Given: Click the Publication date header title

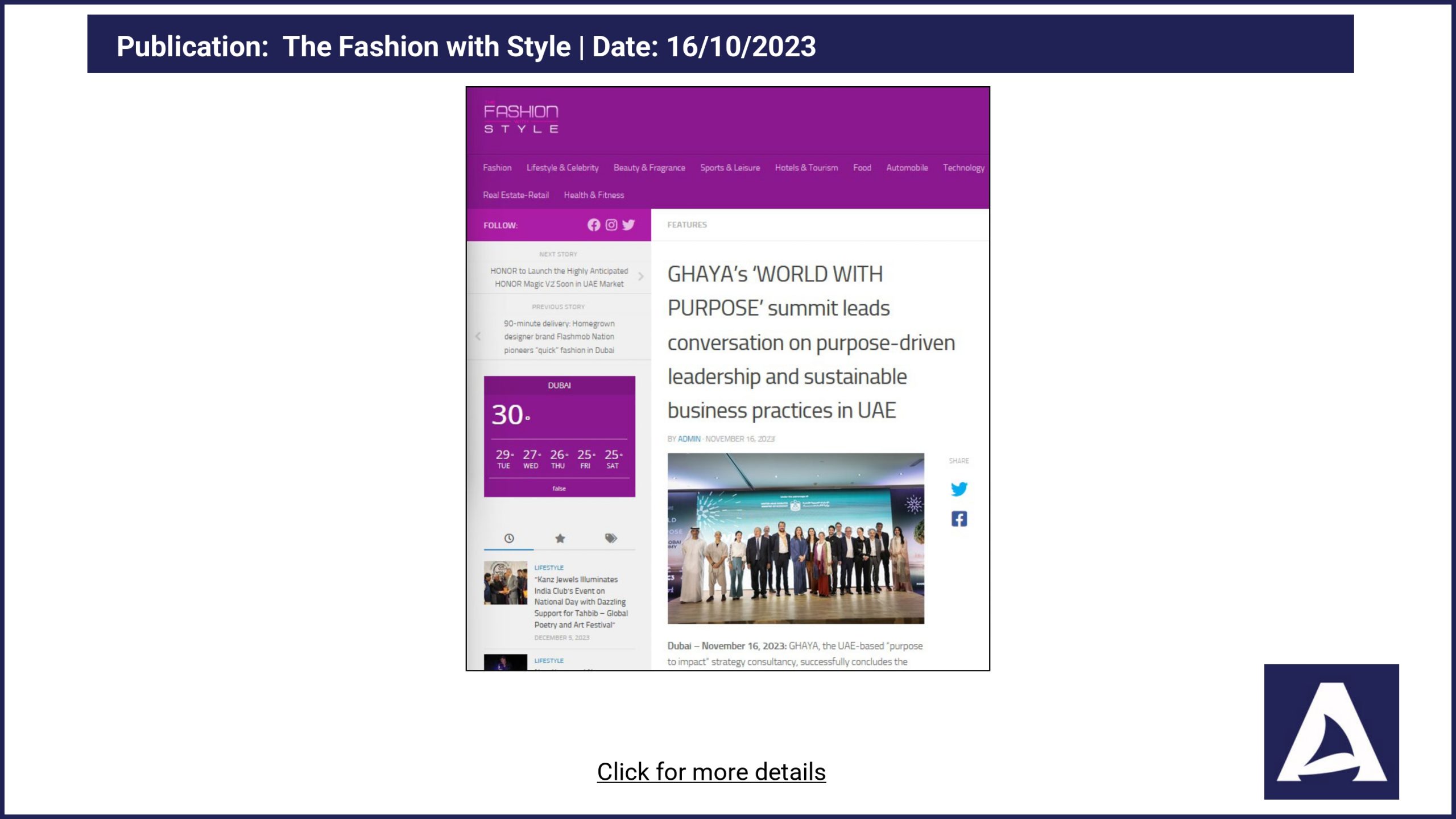Looking at the screenshot, I should [x=466, y=46].
